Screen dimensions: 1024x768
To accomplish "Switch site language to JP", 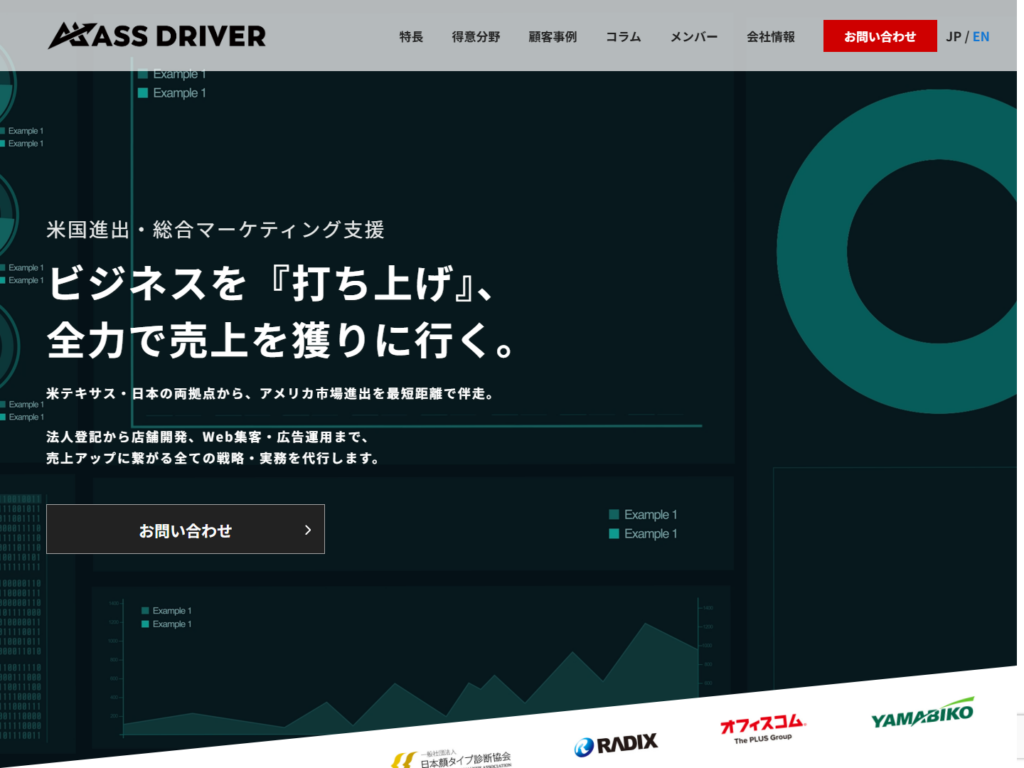I will click(x=953, y=37).
